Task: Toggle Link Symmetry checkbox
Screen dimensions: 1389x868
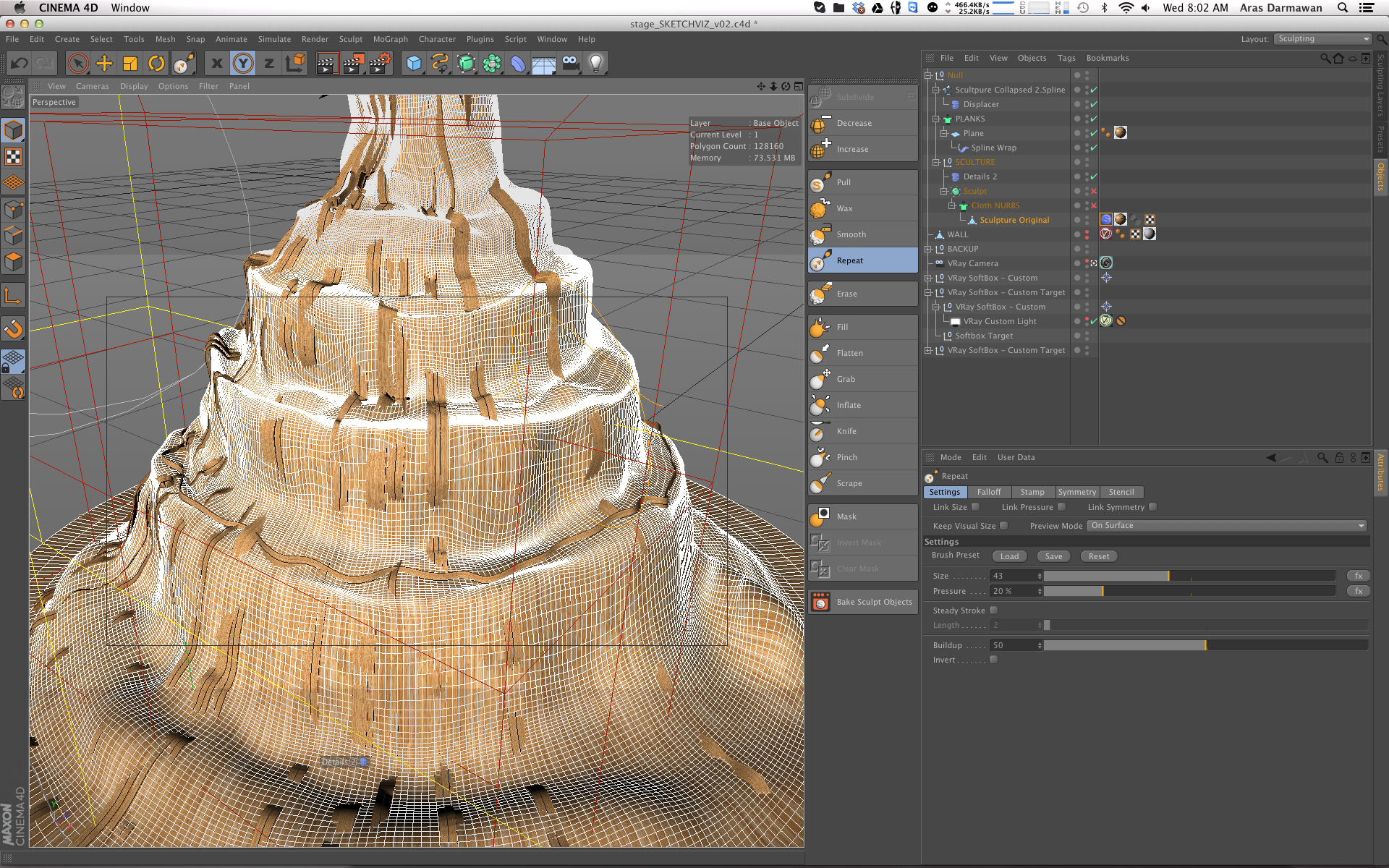Action: pos(1152,507)
